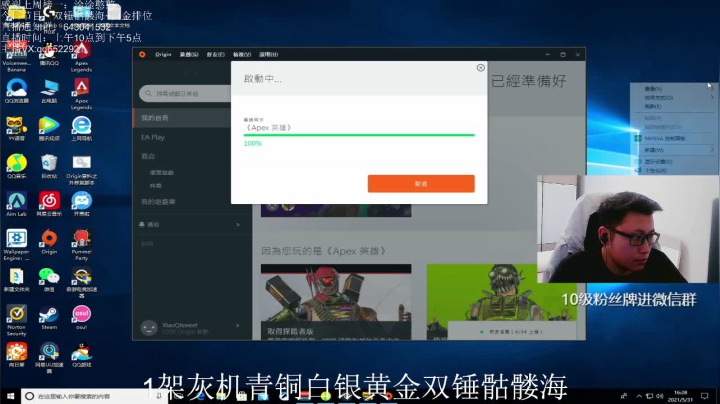Open the 檢視(V) menu in Origin
The height and width of the screenshot is (404, 720).
click(x=242, y=54)
